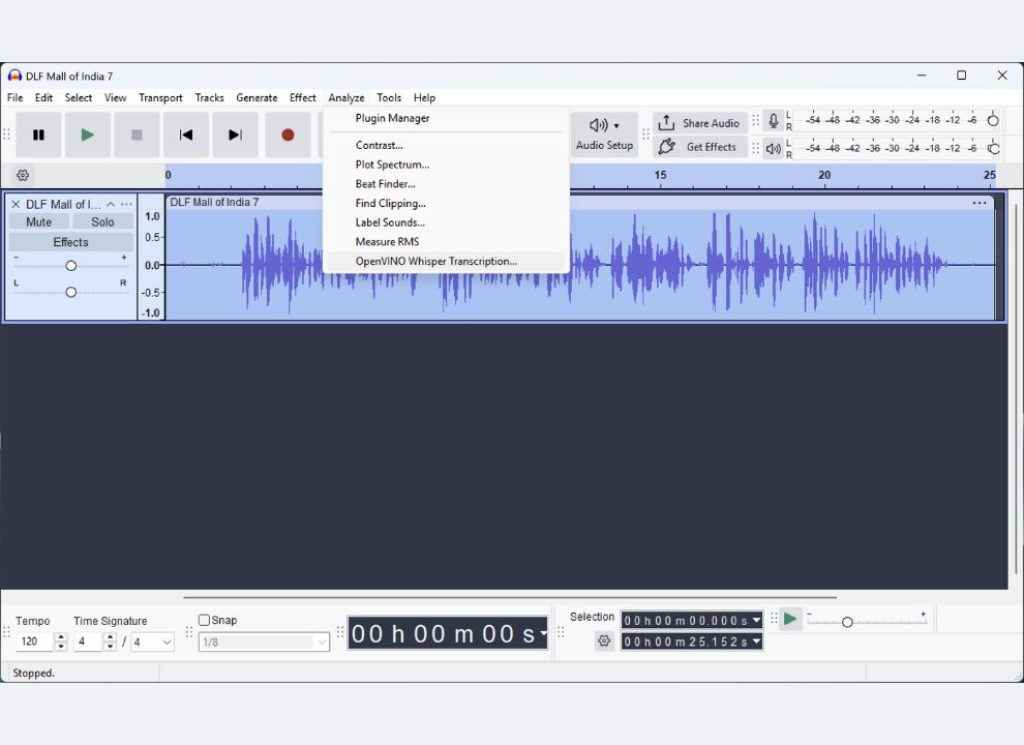Open selection end time format dropdown
Screen dimensions: 1024x745
[756, 641]
